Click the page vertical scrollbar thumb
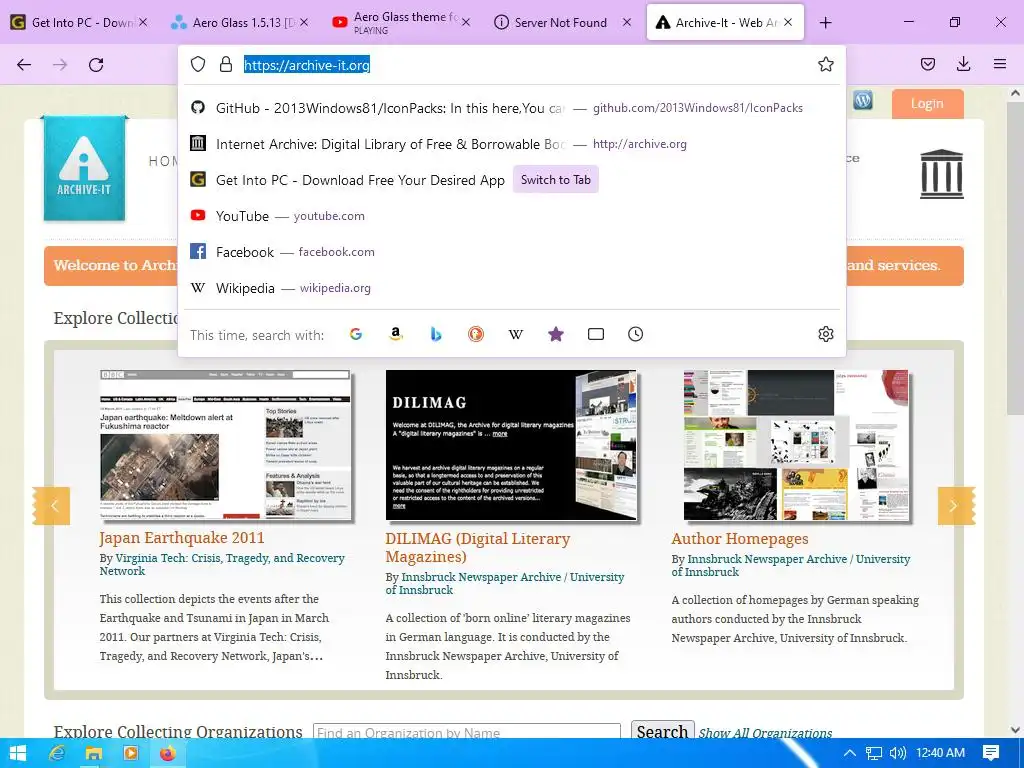 1015,258
